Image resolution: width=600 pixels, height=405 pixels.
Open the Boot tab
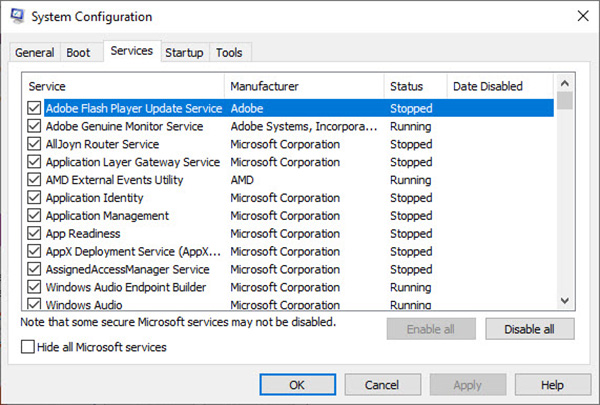pos(77,53)
